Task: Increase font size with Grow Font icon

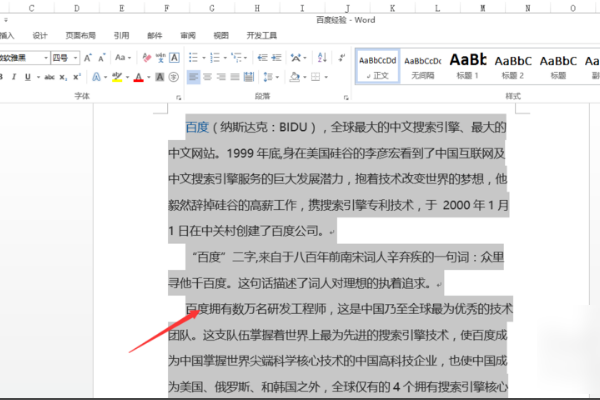Action: [88, 58]
